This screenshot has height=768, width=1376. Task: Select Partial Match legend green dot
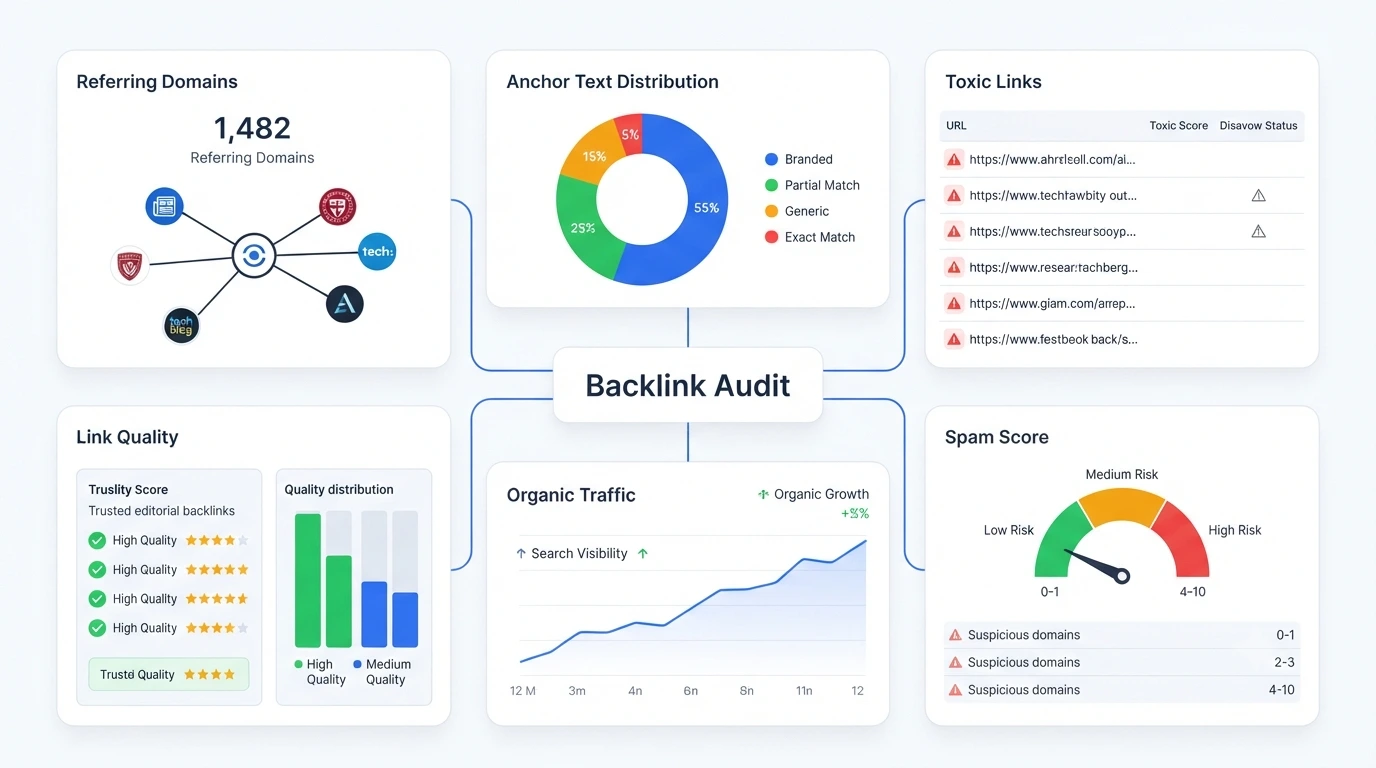pos(771,185)
